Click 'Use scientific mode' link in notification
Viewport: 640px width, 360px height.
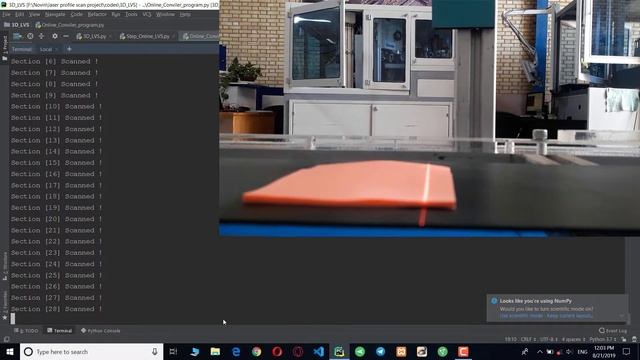tap(522, 316)
